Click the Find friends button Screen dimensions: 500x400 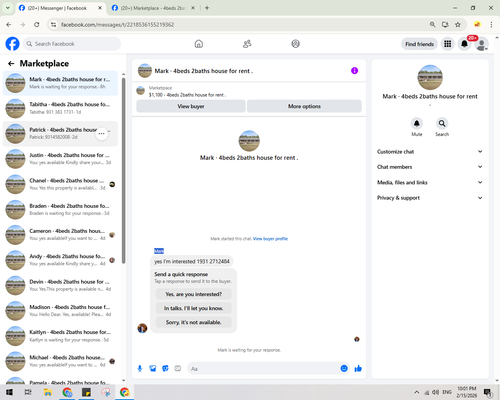[419, 44]
